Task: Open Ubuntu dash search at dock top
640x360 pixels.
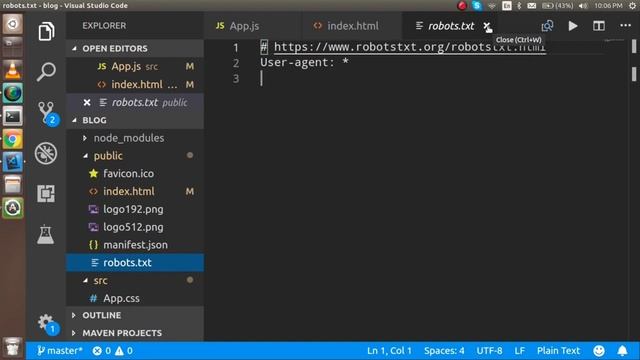Action: click(x=13, y=24)
